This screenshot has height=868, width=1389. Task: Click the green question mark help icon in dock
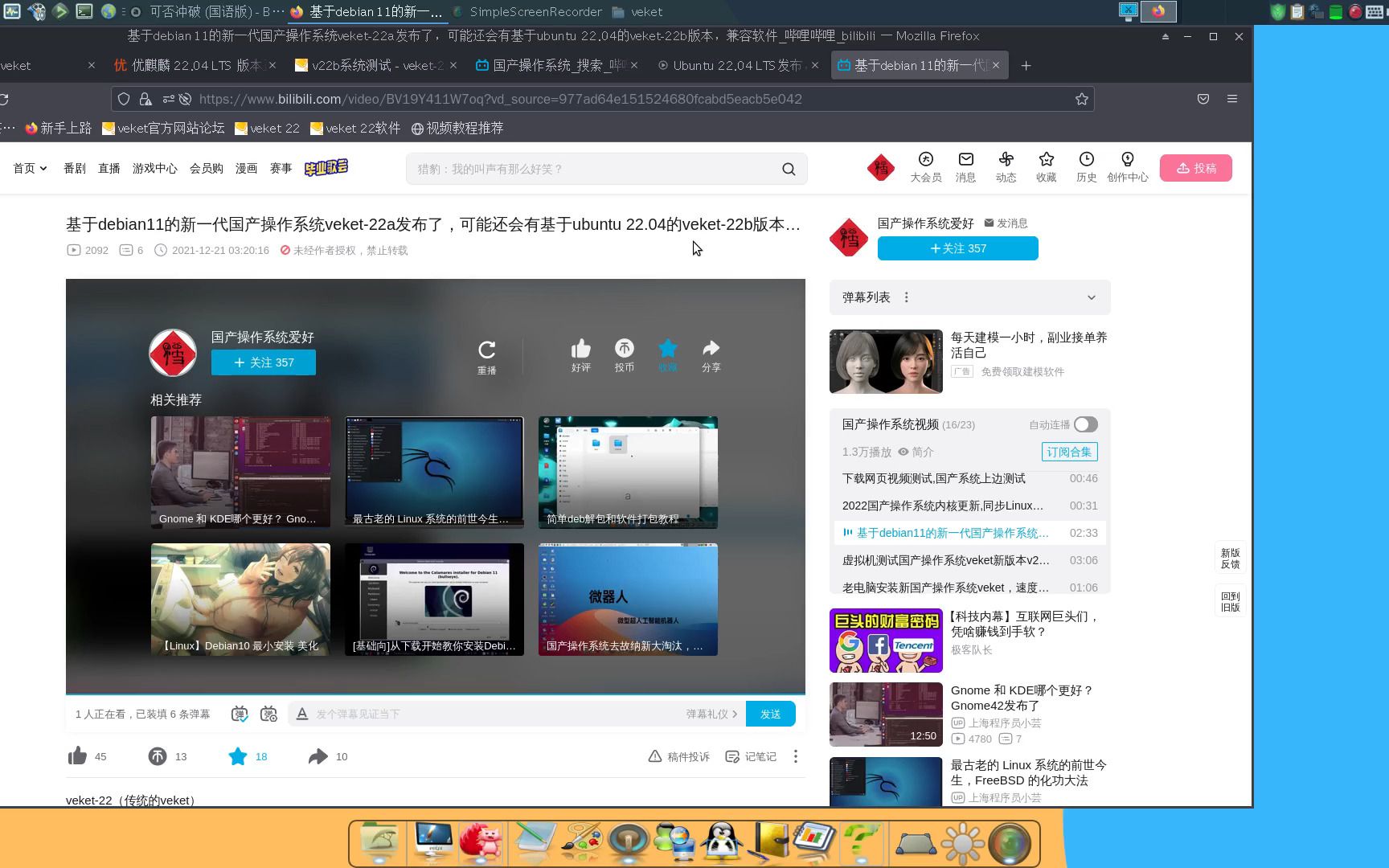[860, 841]
